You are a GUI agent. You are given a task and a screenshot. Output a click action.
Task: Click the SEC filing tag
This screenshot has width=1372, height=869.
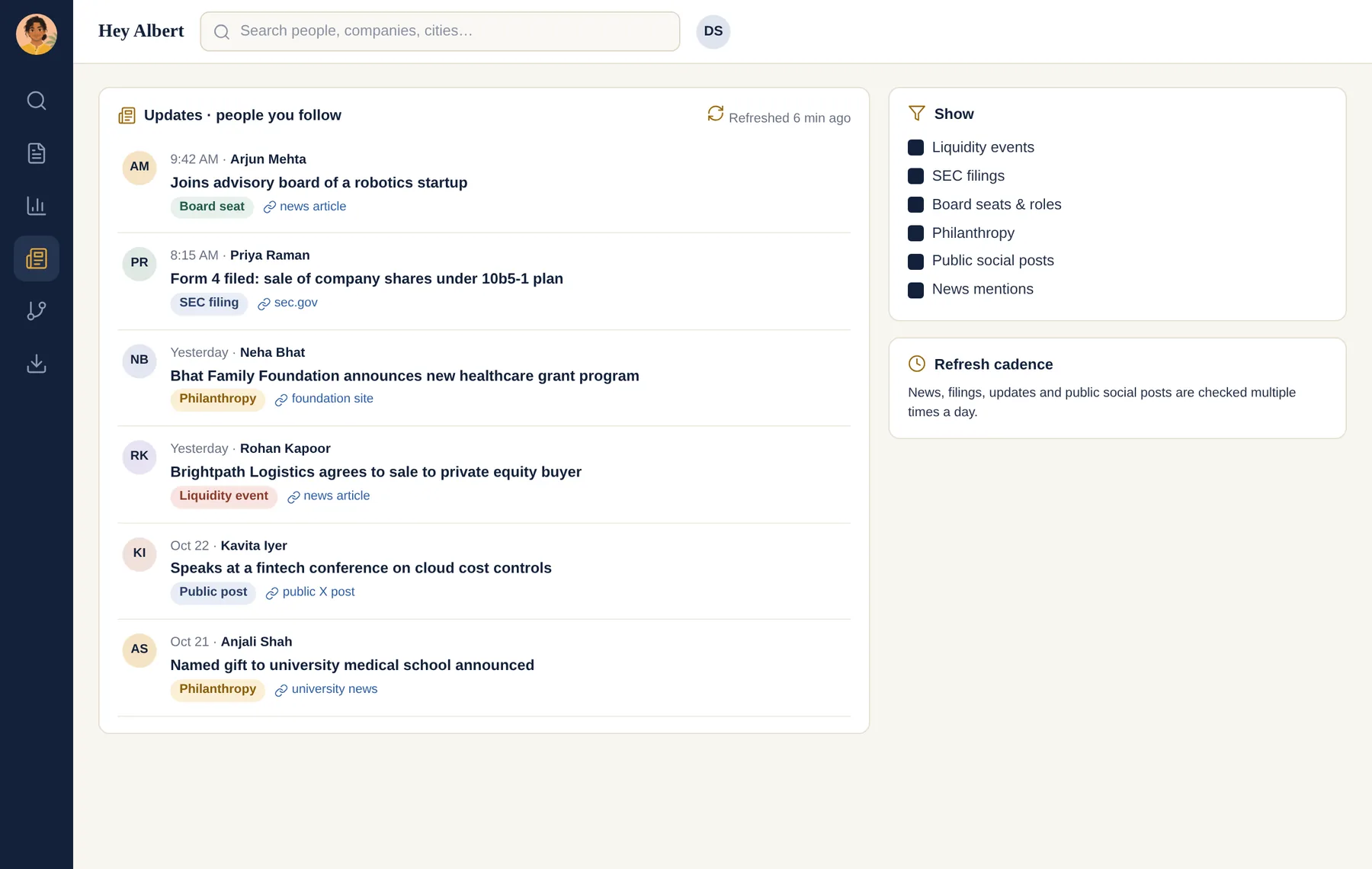coord(209,303)
